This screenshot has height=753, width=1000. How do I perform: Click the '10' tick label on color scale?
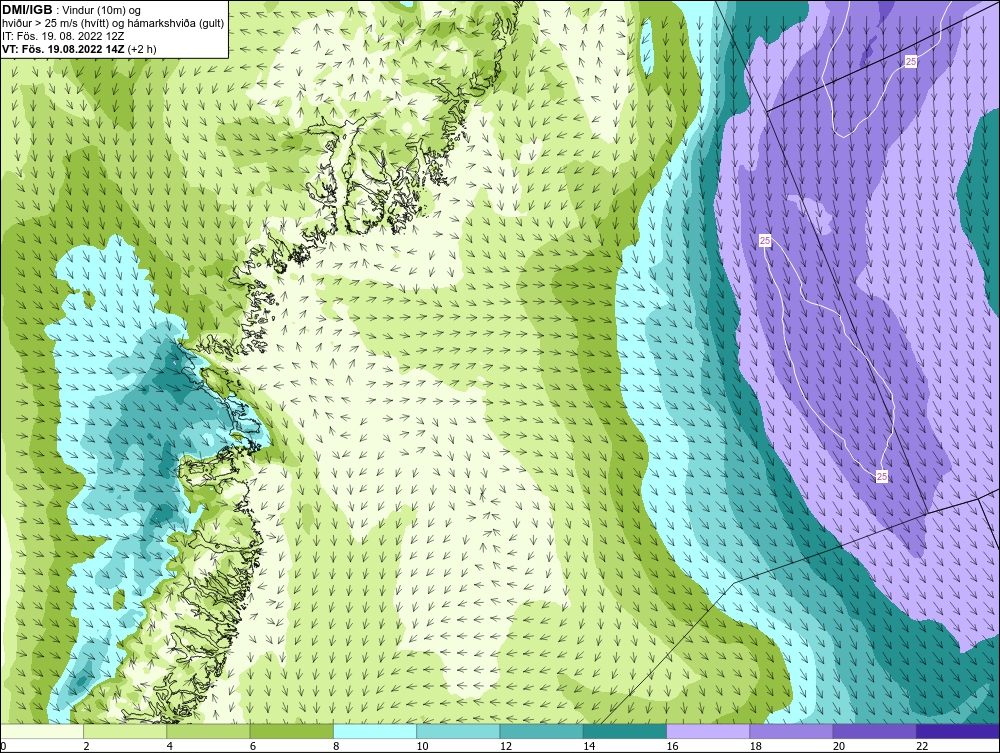click(422, 747)
